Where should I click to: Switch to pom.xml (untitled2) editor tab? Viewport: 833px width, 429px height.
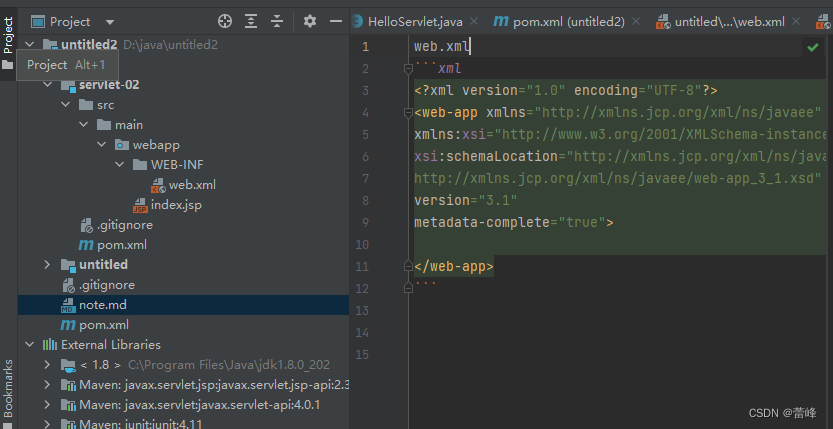tap(568, 22)
